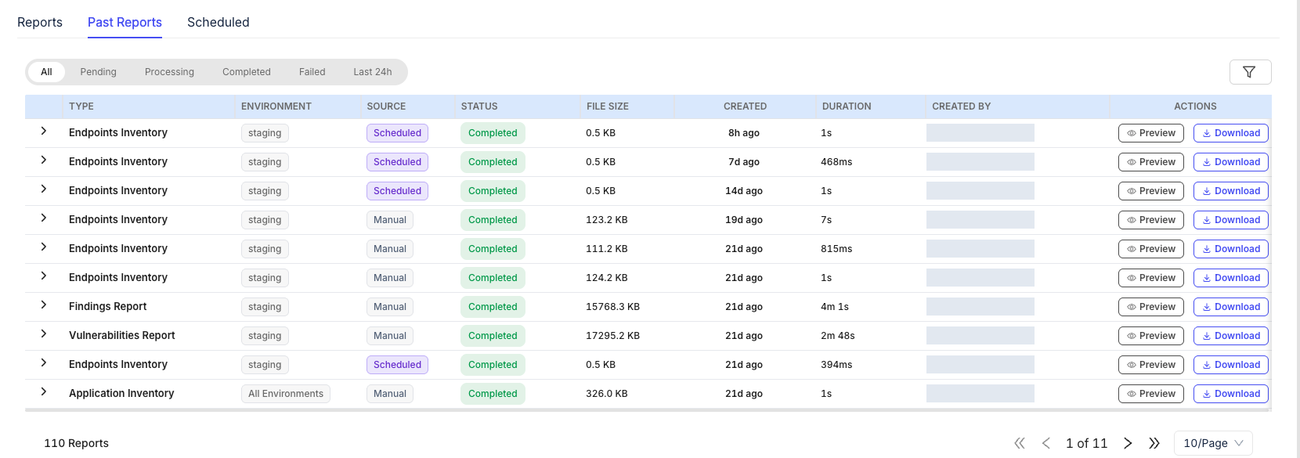
Task: Open the Scheduled tab
Action: coord(218,22)
